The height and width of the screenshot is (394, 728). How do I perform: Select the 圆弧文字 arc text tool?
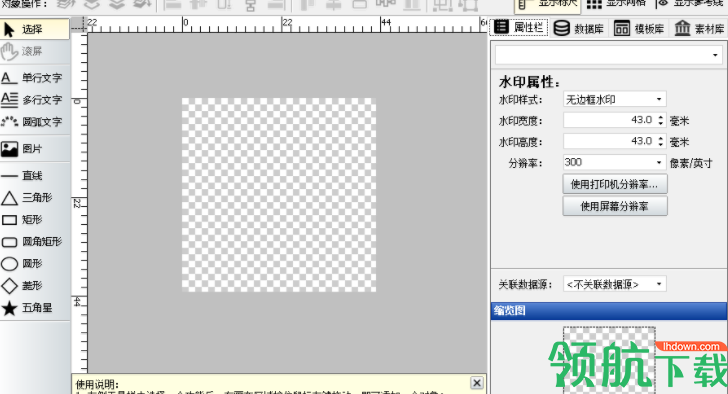[34, 122]
